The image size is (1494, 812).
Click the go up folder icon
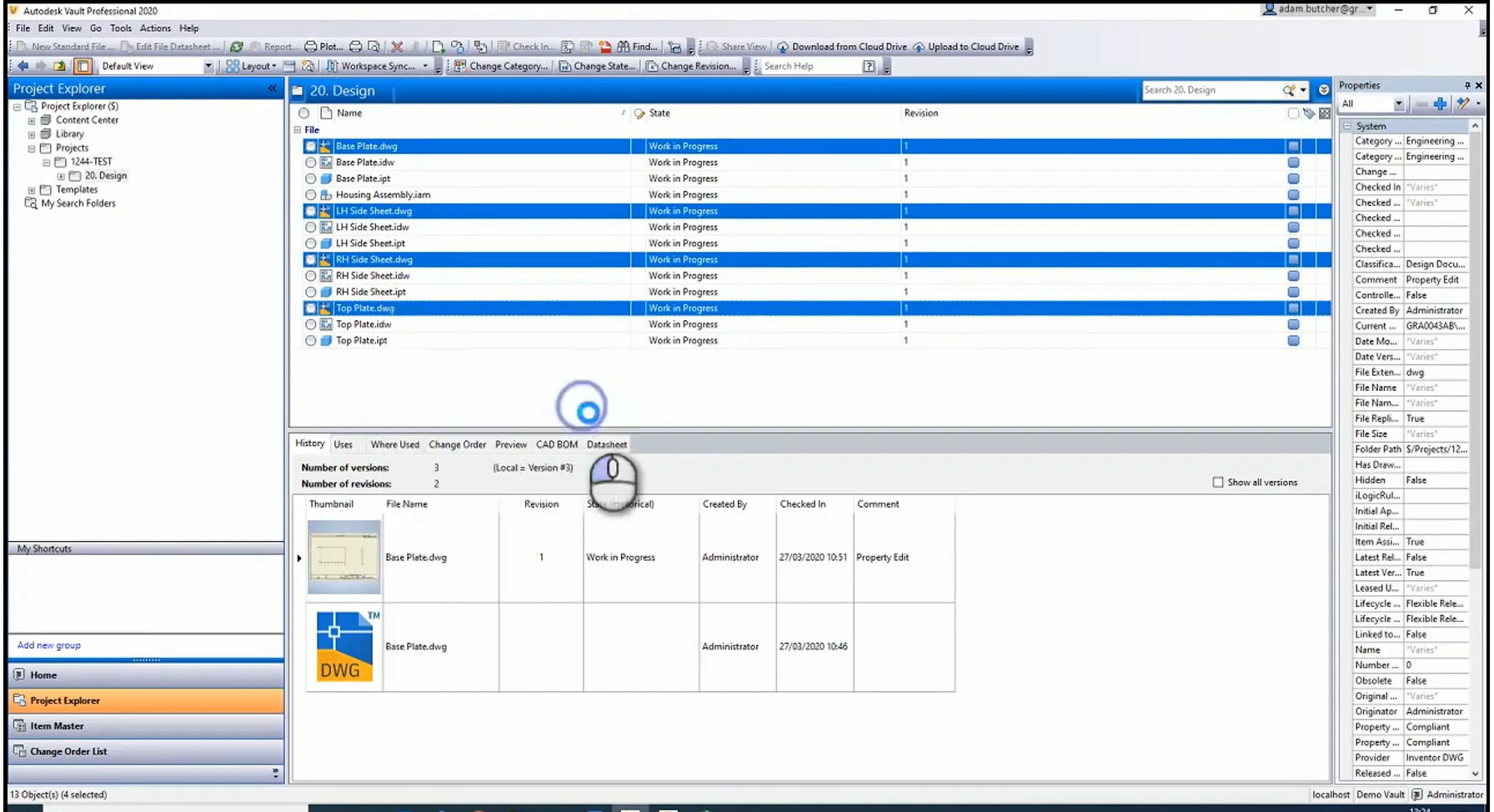pos(60,66)
